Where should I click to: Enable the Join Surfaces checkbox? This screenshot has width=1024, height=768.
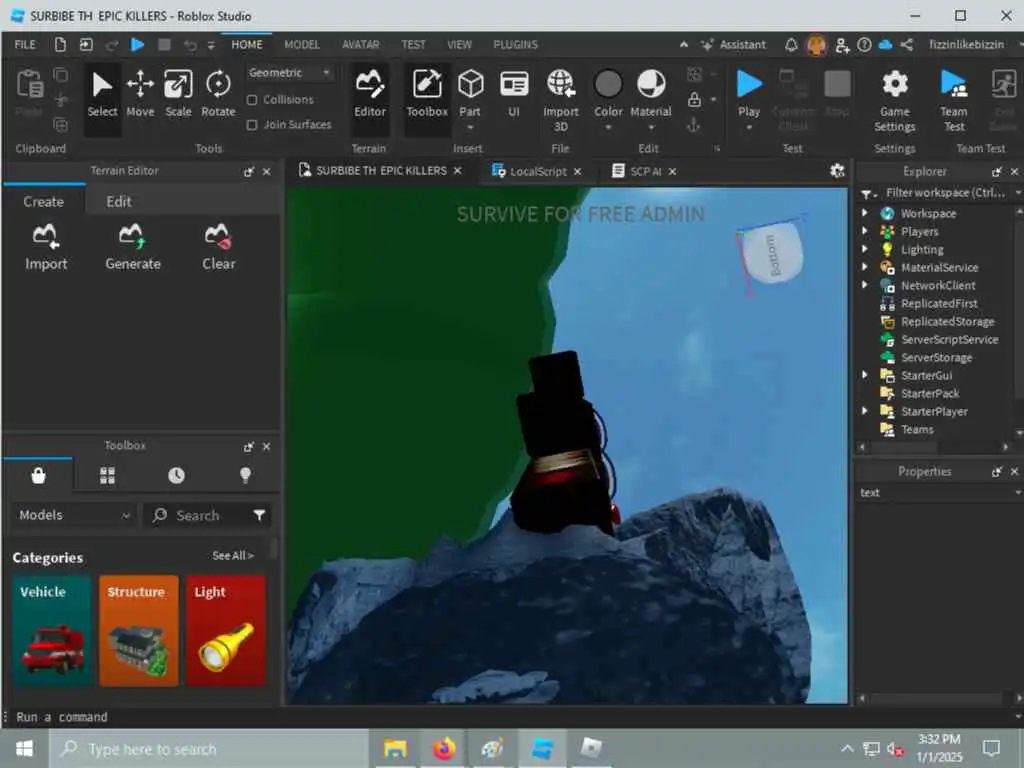click(251, 125)
